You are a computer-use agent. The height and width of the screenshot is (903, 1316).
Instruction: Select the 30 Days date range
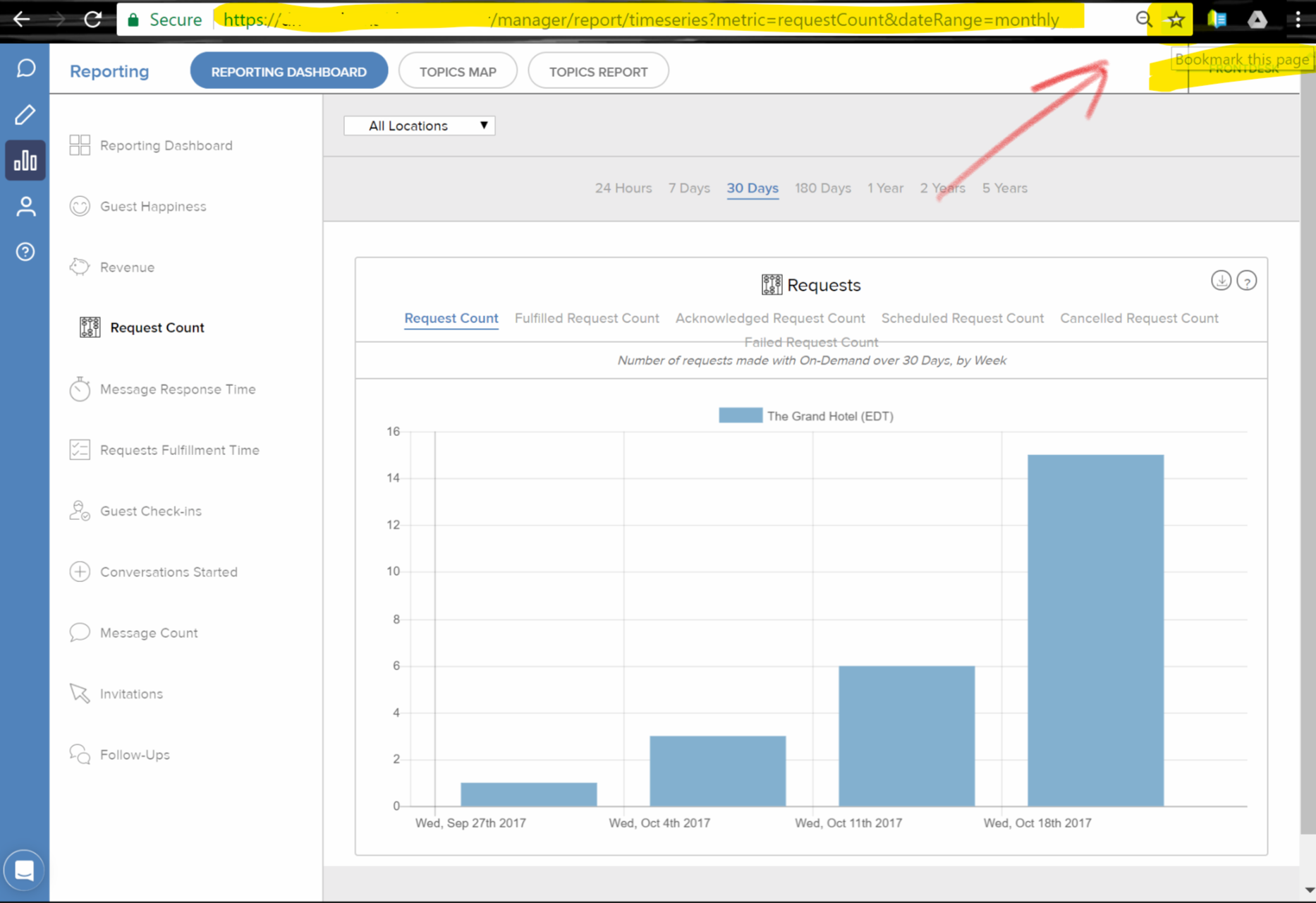(x=753, y=188)
